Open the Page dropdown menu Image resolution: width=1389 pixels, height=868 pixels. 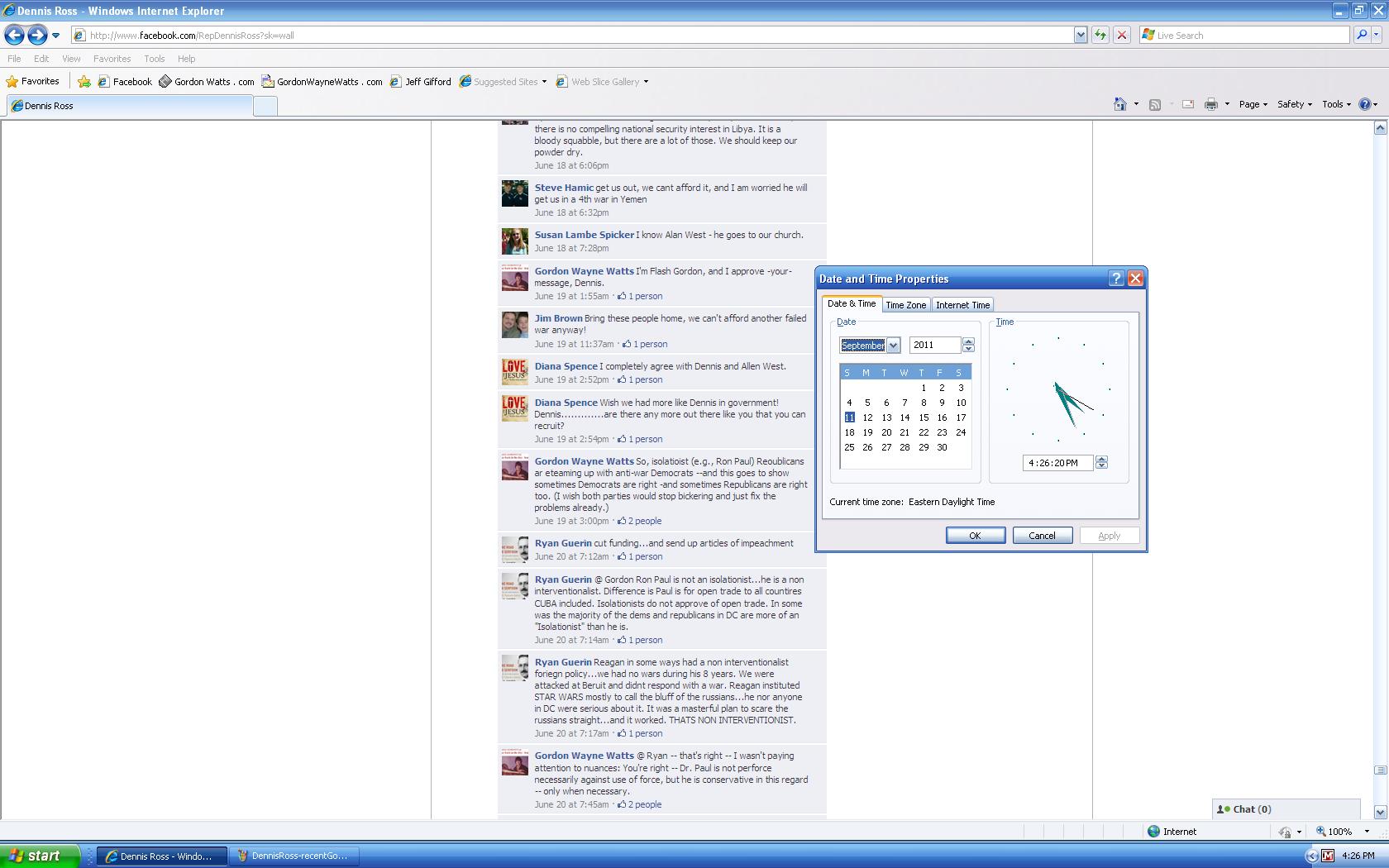(x=1253, y=104)
